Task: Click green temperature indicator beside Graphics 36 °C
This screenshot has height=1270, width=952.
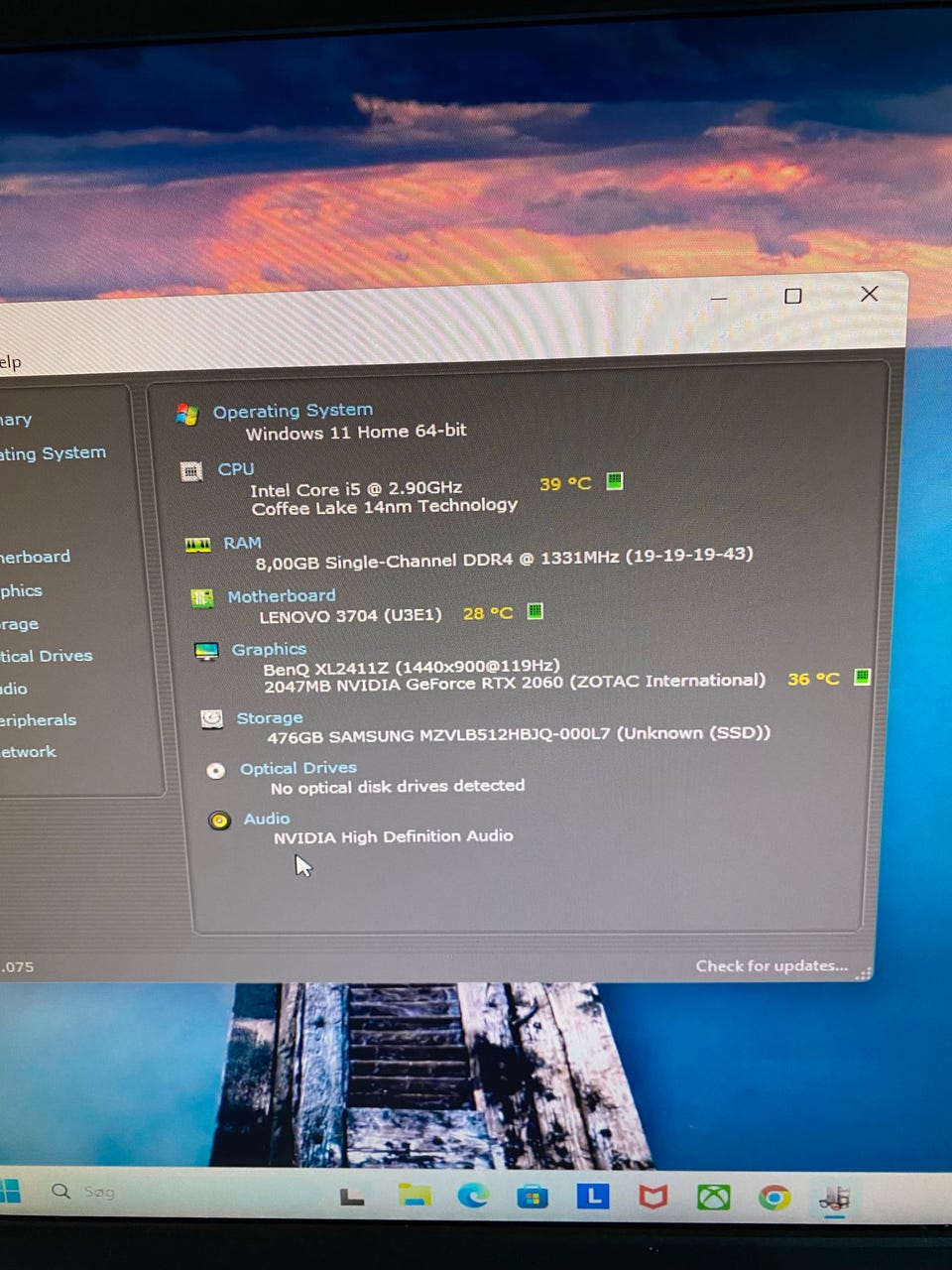Action: 863,677
